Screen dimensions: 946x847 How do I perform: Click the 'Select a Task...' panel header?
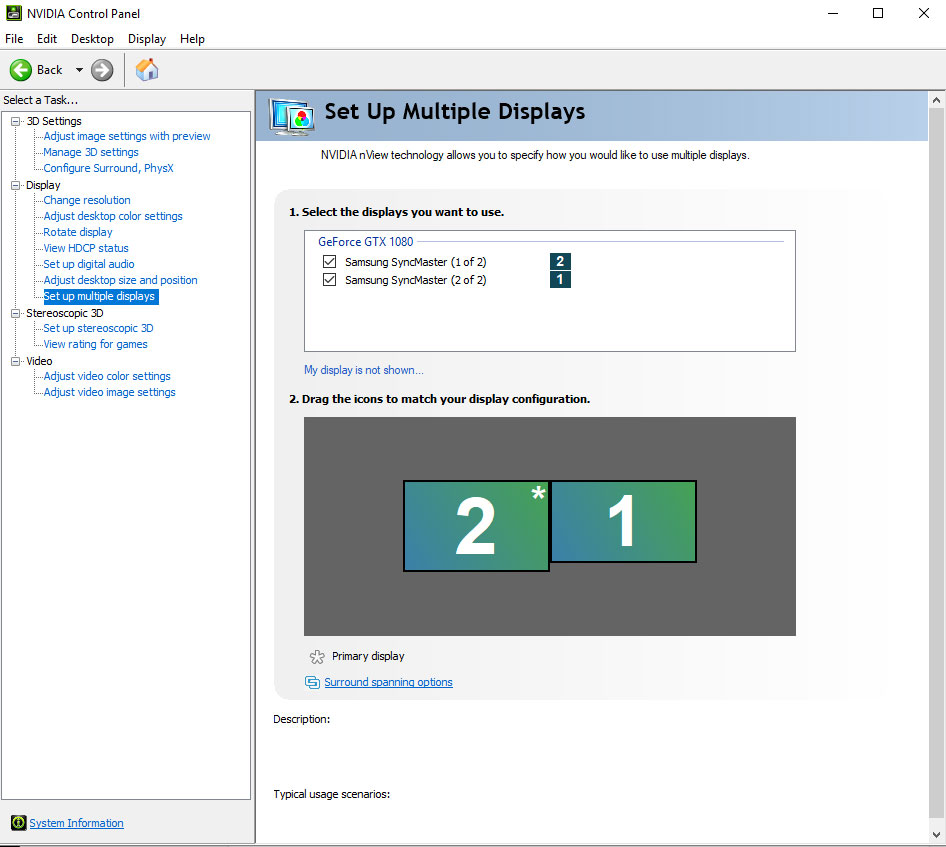40,100
